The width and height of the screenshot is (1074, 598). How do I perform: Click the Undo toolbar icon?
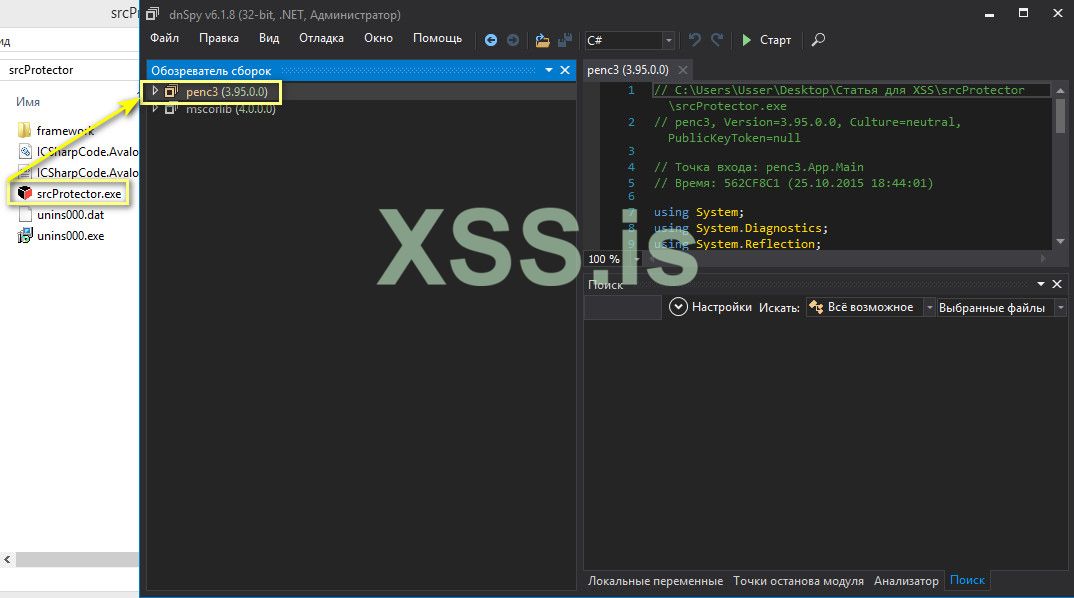click(695, 40)
